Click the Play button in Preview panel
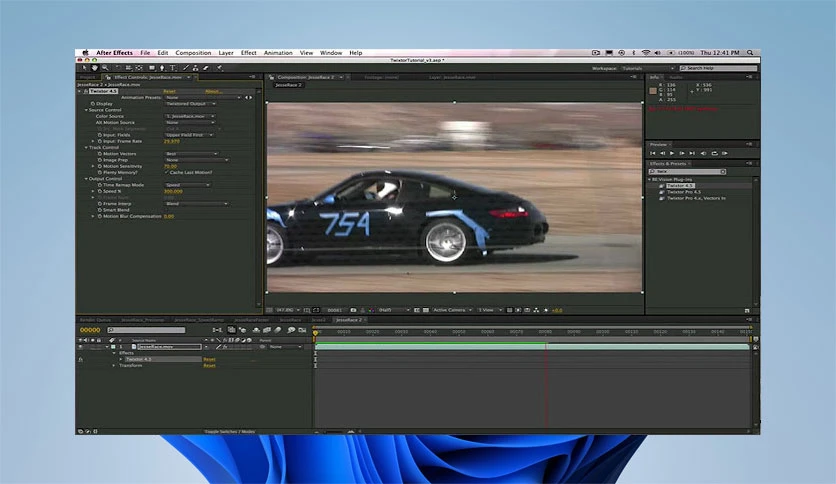This screenshot has height=484, width=836. (672, 154)
